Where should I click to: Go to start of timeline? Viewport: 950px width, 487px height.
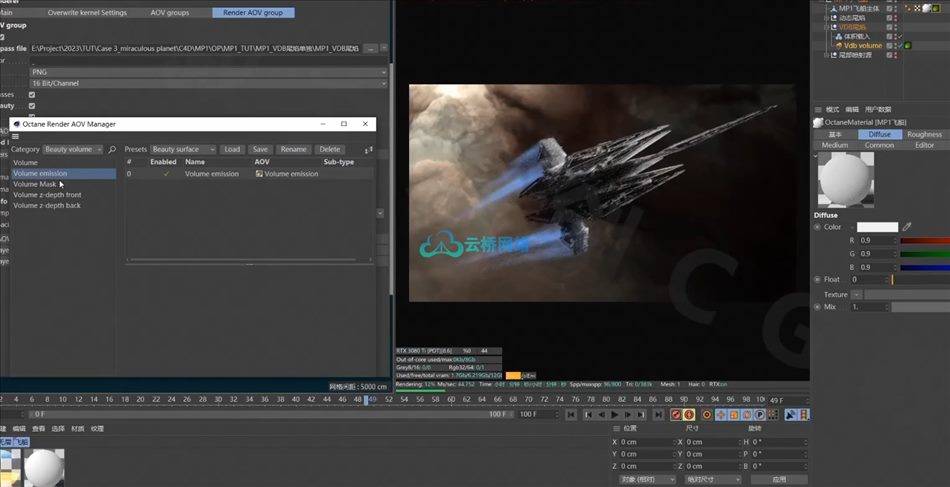(571, 414)
